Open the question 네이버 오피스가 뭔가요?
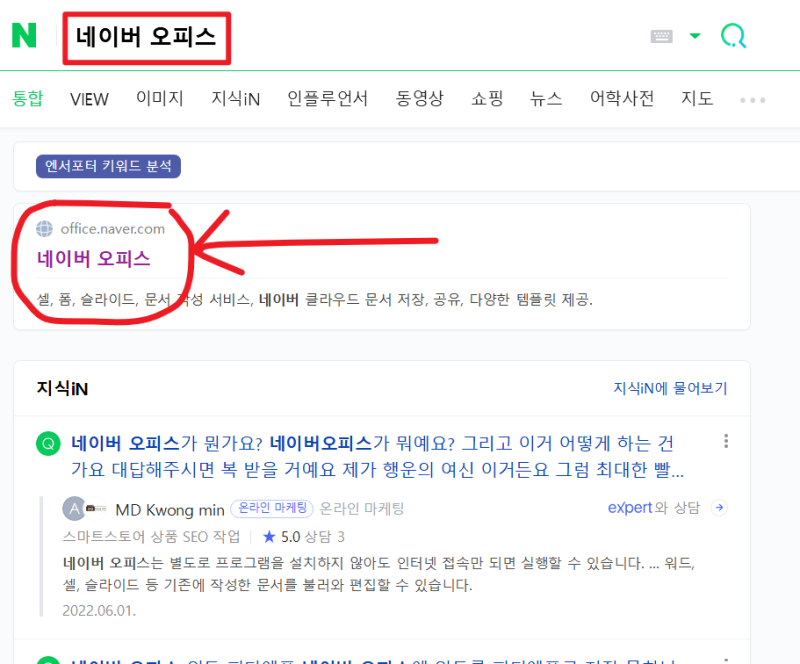The image size is (800, 664). coord(378,456)
